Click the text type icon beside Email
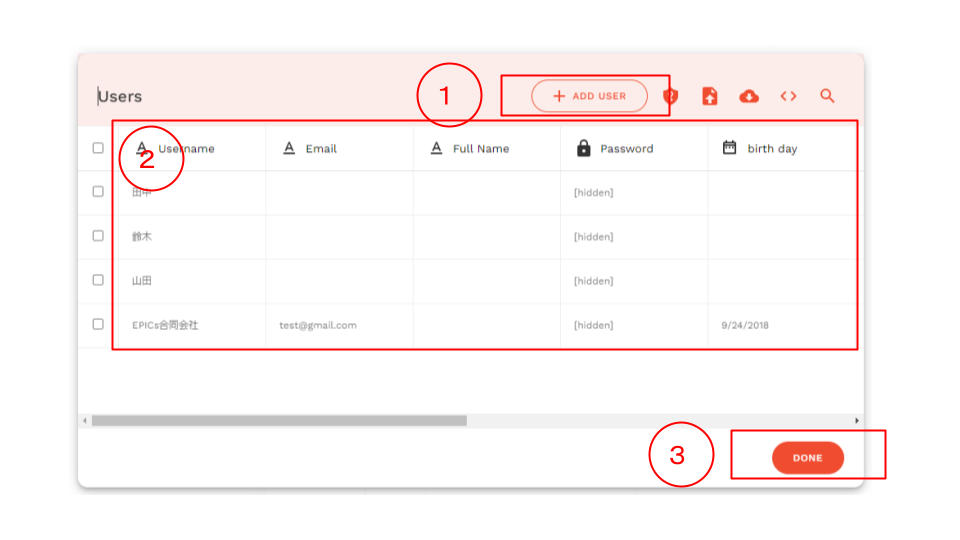 tap(289, 148)
